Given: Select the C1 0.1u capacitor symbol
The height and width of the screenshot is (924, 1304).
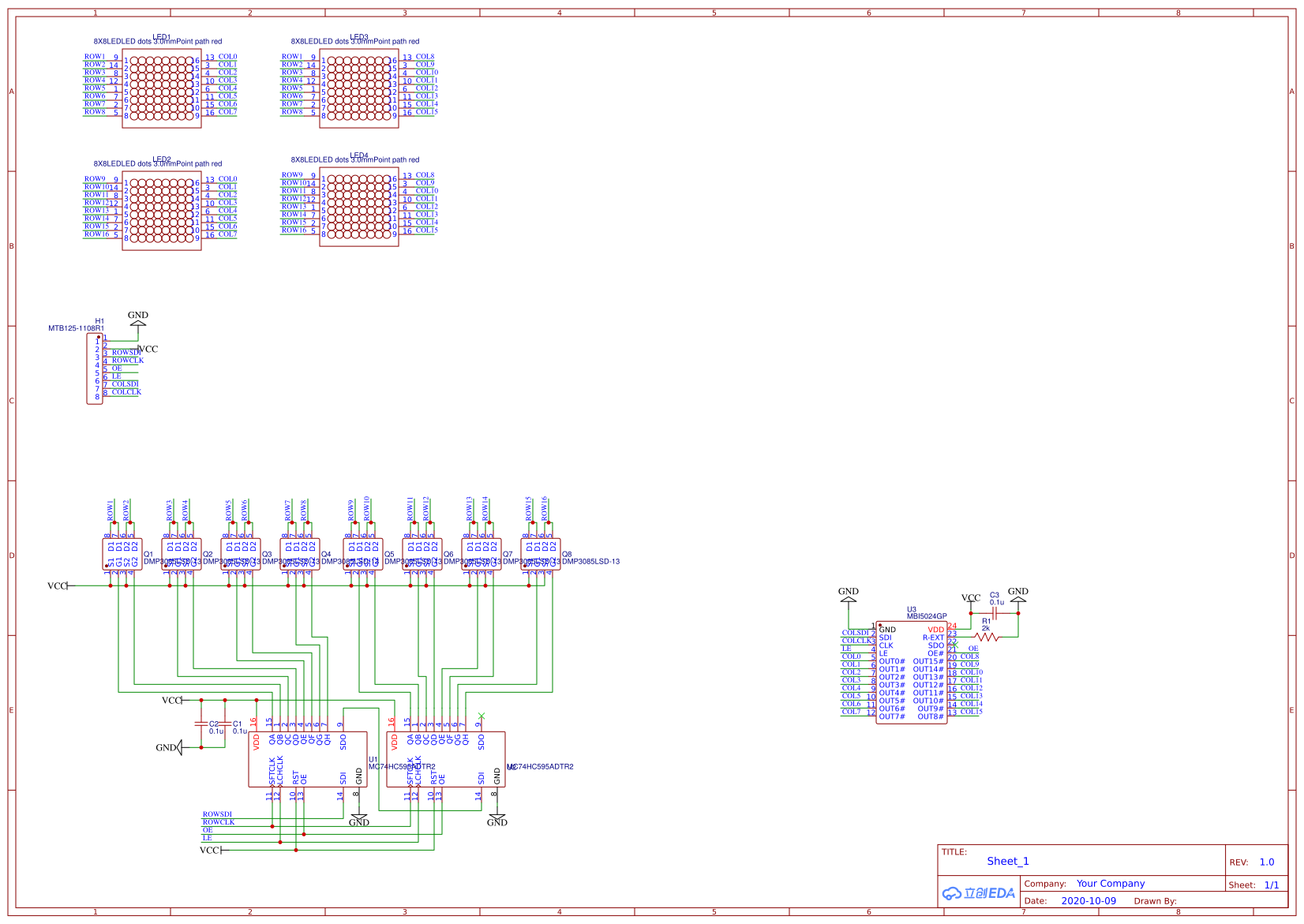Looking at the screenshot, I should coord(225,724).
